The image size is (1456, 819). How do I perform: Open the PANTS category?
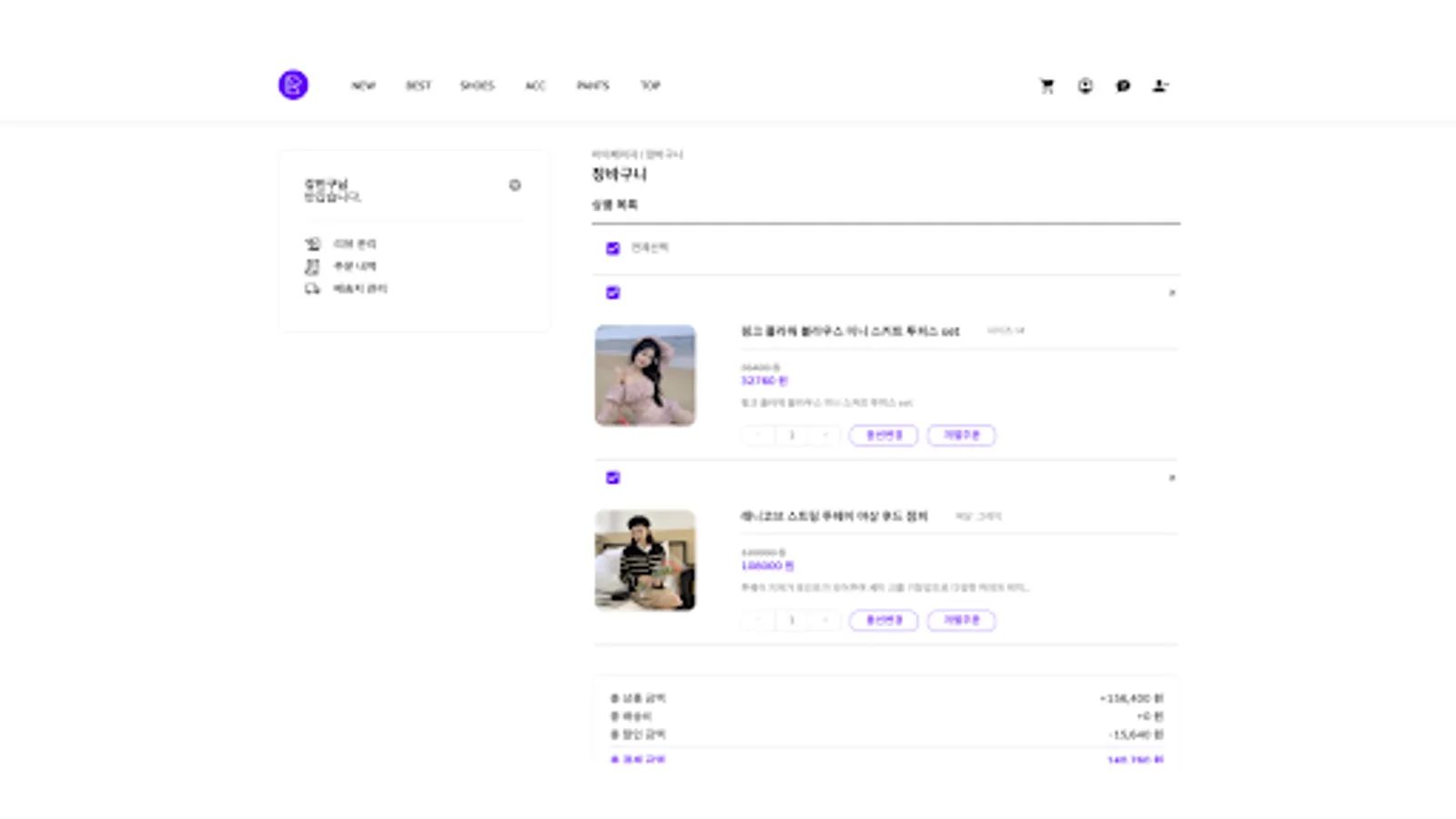pyautogui.click(x=592, y=86)
